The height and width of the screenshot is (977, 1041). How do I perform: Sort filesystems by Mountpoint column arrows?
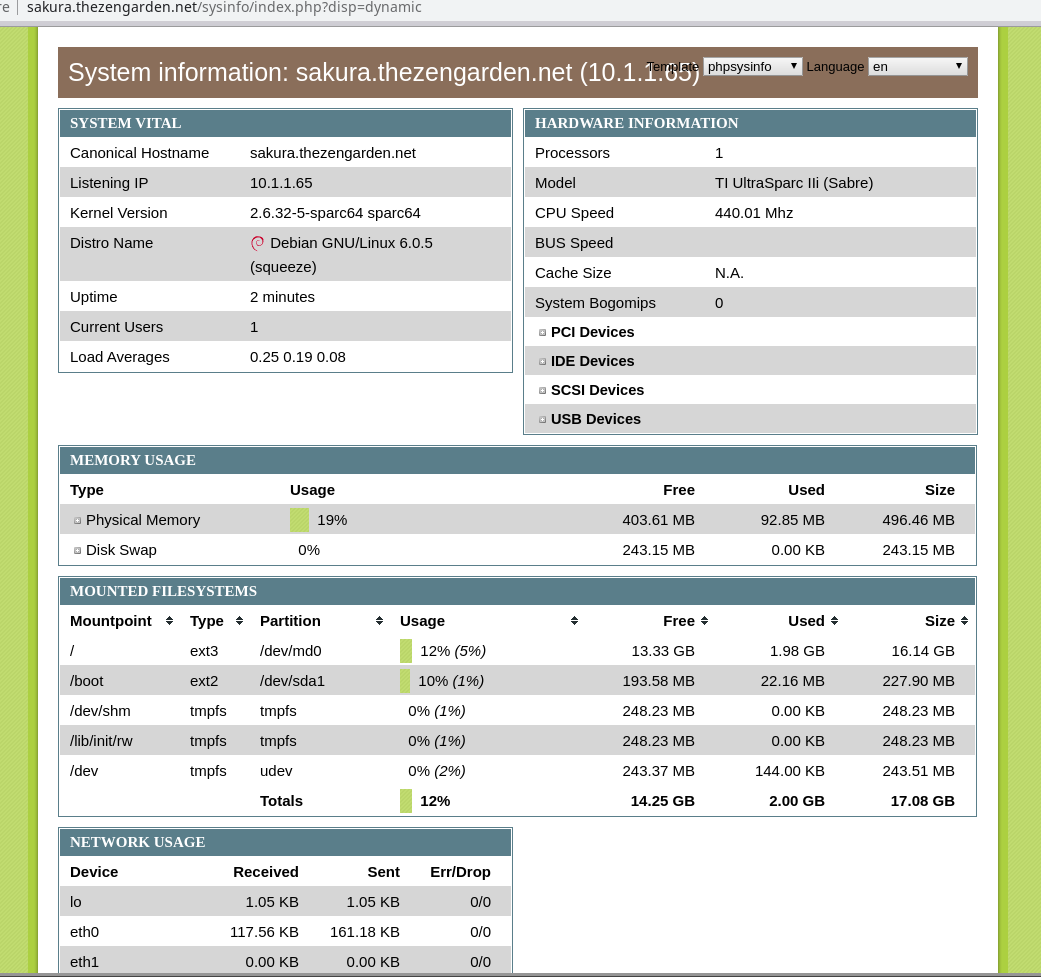click(169, 621)
